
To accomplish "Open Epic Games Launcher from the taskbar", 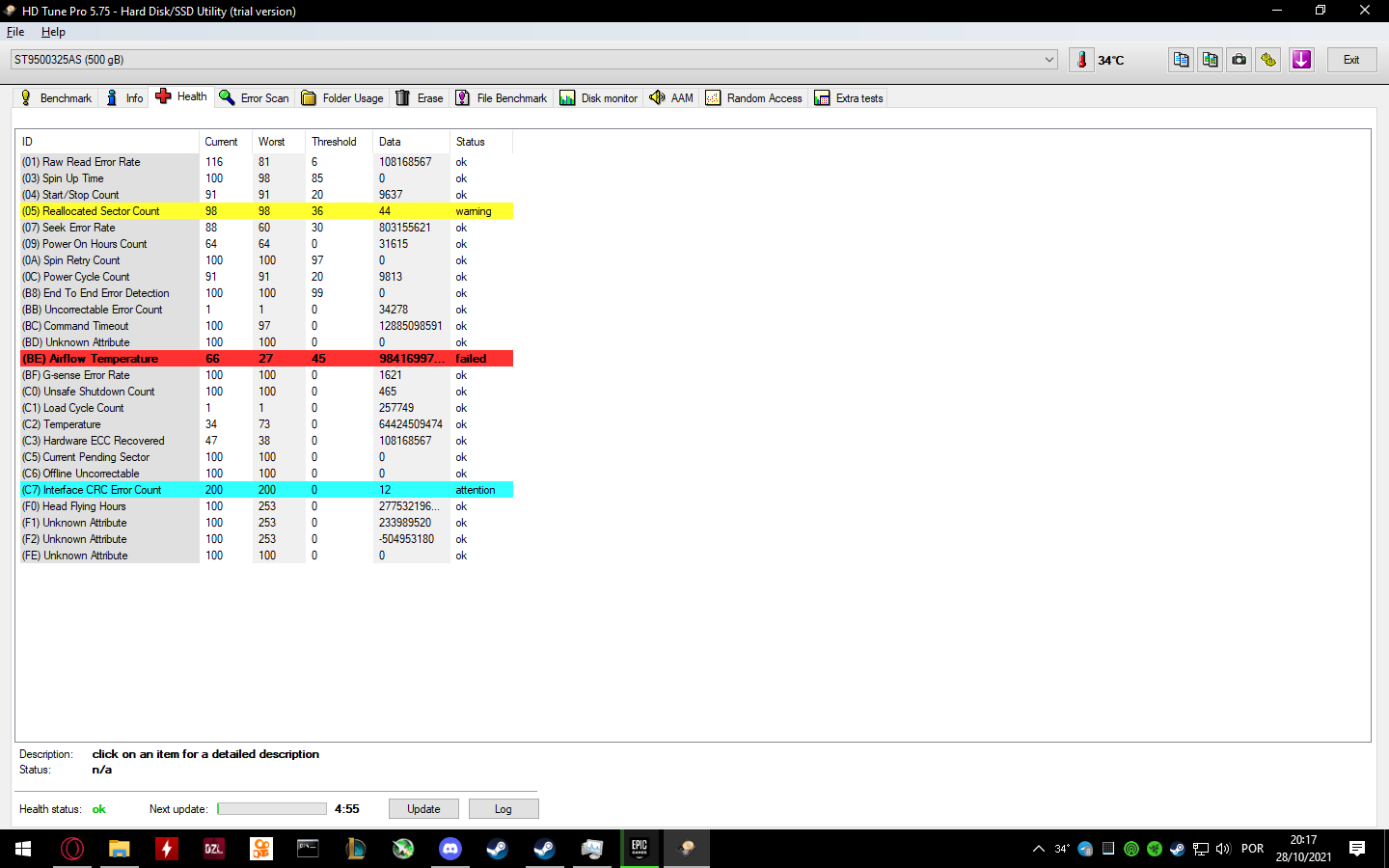I will [639, 849].
